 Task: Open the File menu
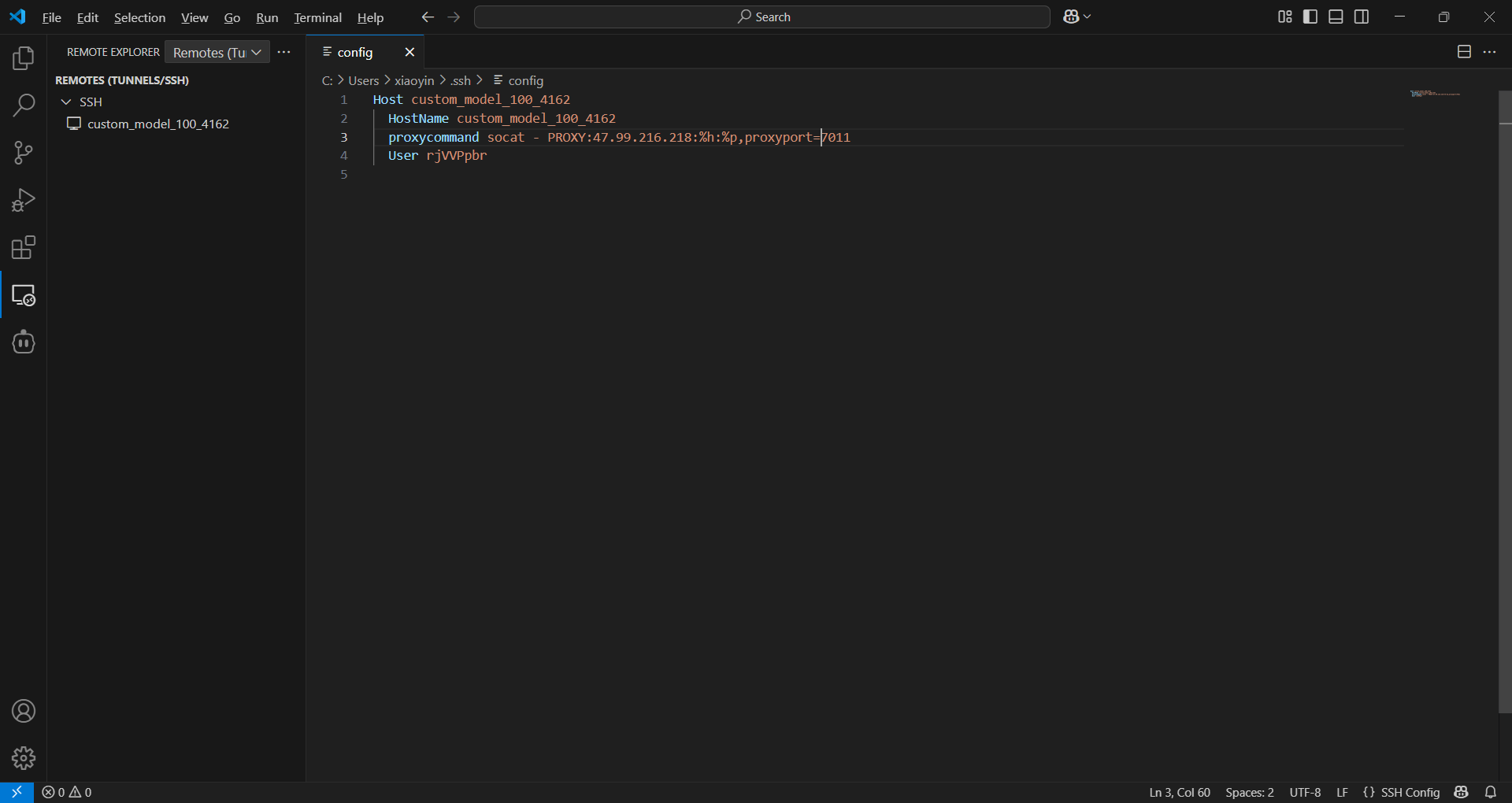point(51,17)
